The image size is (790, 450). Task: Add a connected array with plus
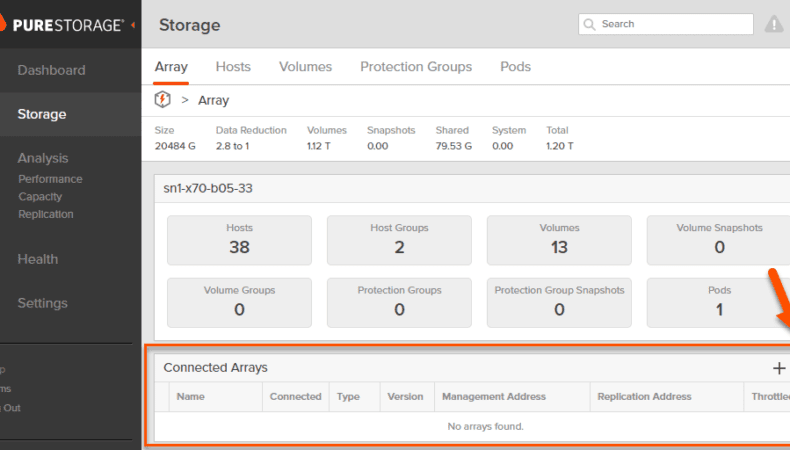pyautogui.click(x=779, y=368)
